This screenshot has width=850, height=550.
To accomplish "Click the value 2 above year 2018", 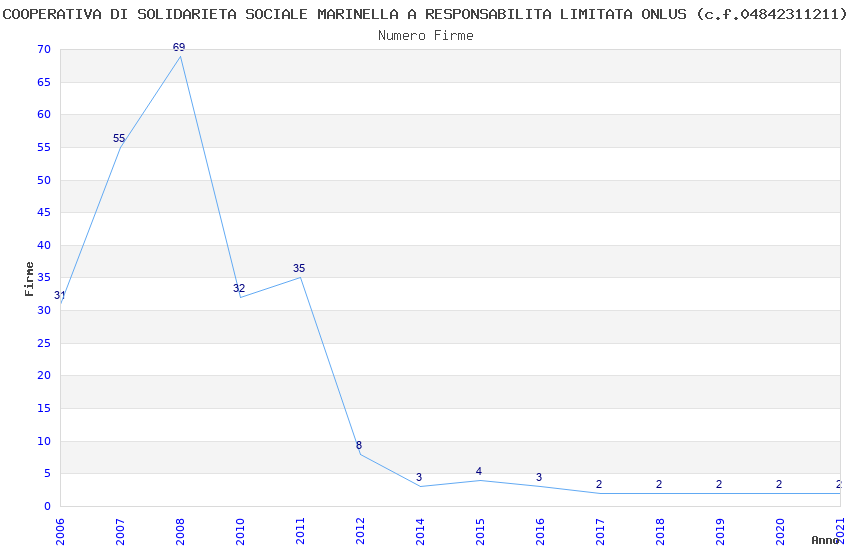I will click(x=659, y=484).
